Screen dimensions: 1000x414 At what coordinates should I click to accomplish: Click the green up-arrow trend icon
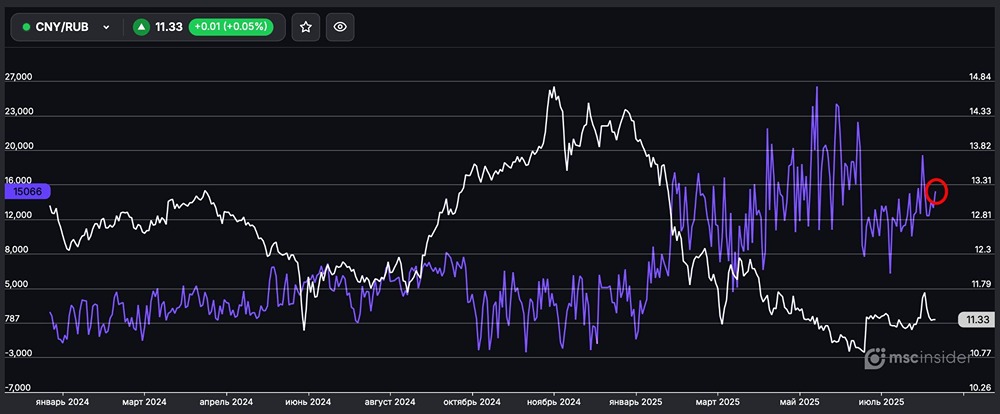click(142, 27)
